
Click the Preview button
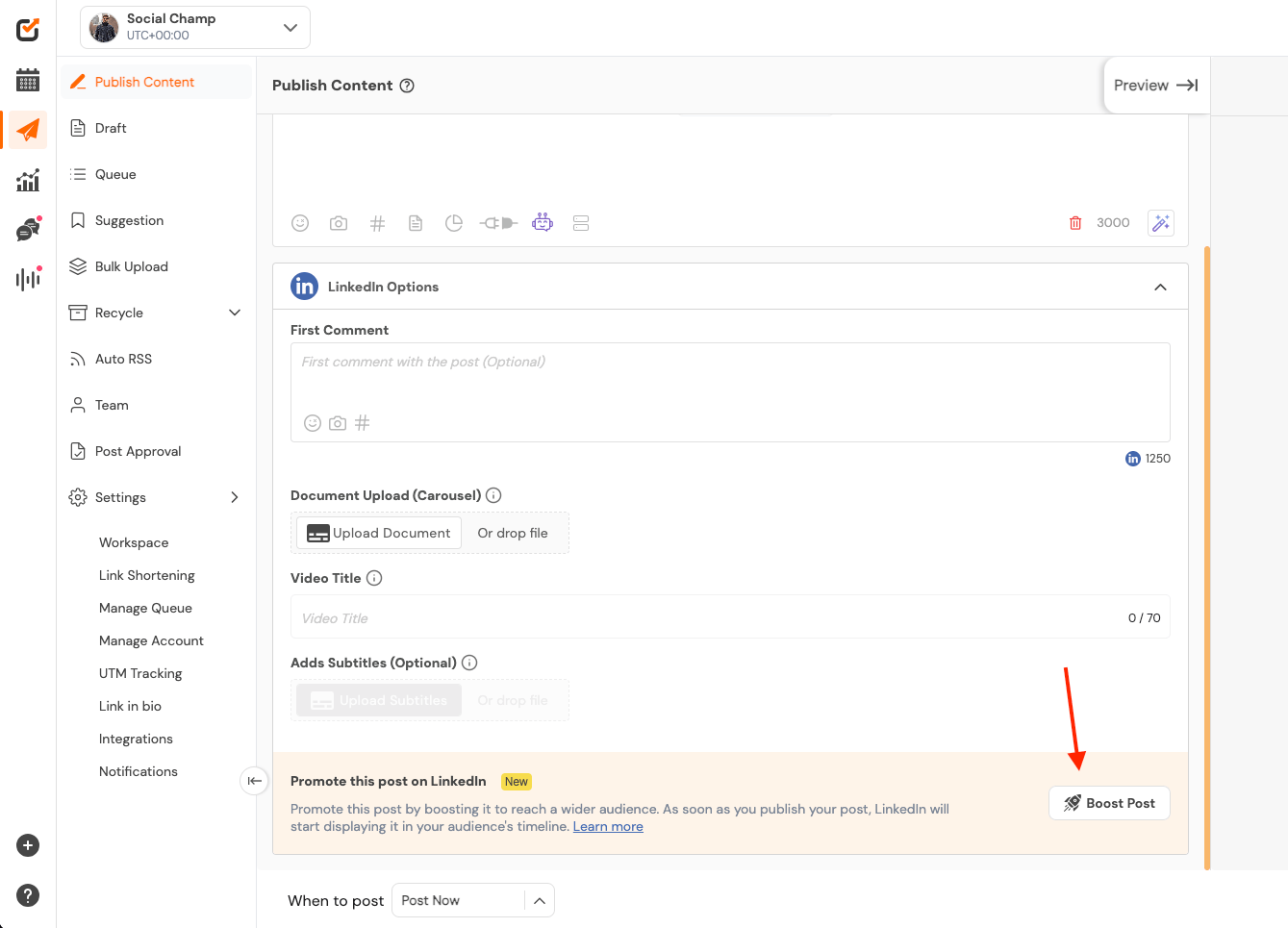click(x=1155, y=86)
